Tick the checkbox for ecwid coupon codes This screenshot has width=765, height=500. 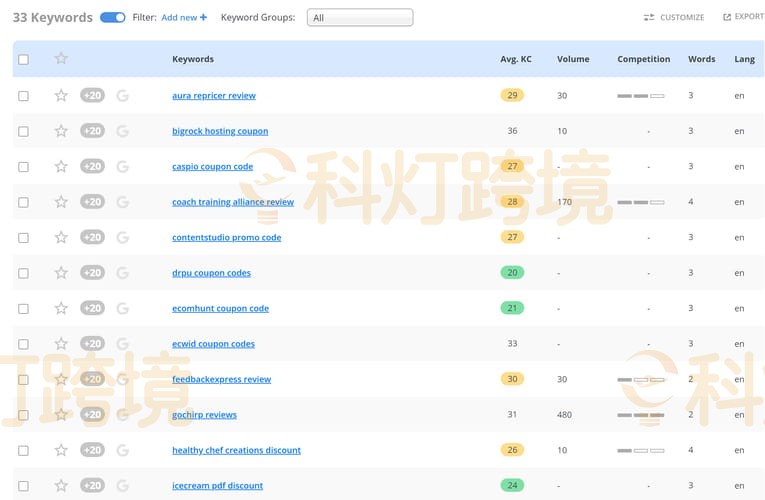point(24,344)
